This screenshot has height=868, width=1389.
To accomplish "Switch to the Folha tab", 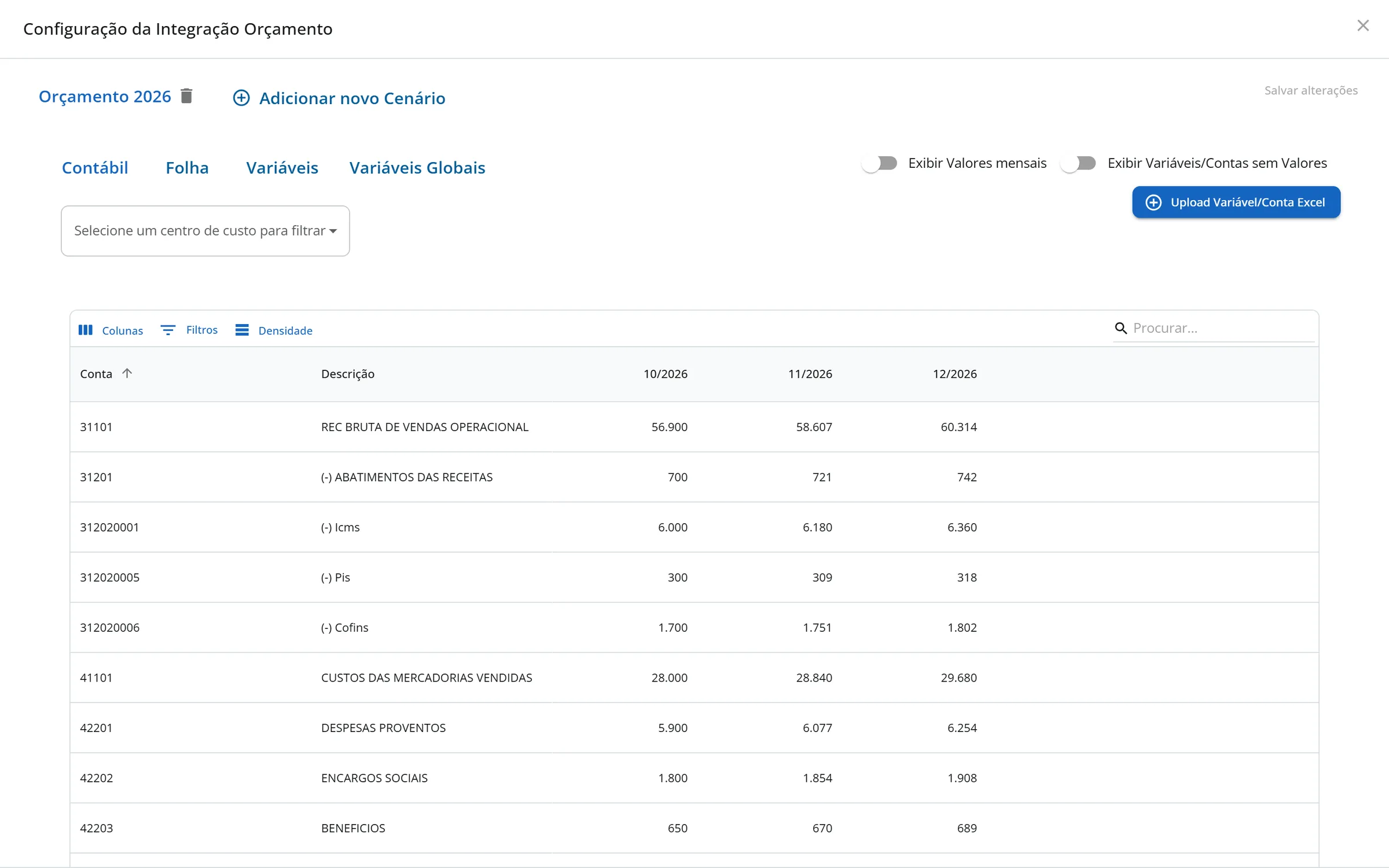I will (187, 168).
